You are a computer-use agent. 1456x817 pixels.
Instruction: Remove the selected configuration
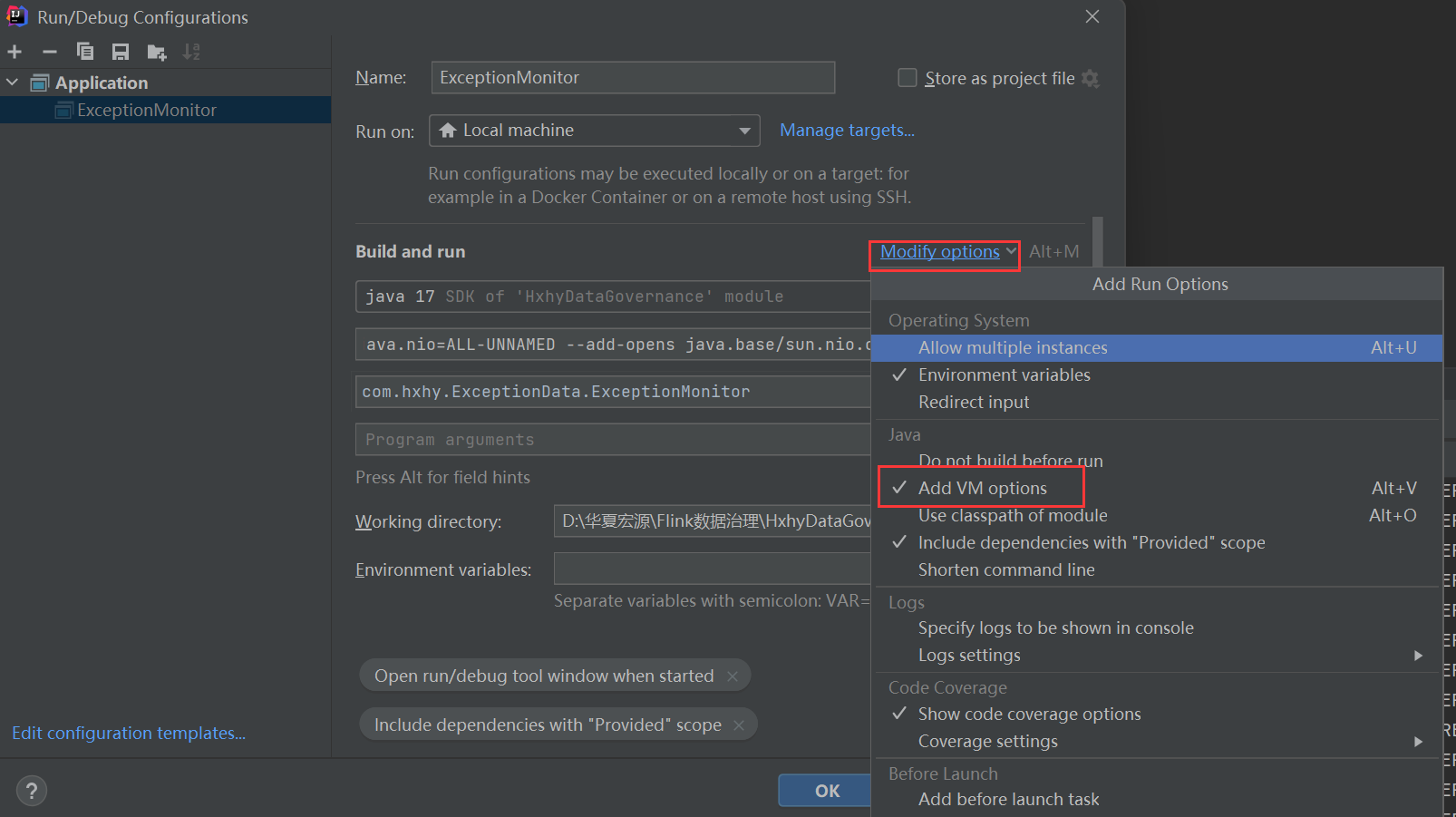[x=50, y=52]
